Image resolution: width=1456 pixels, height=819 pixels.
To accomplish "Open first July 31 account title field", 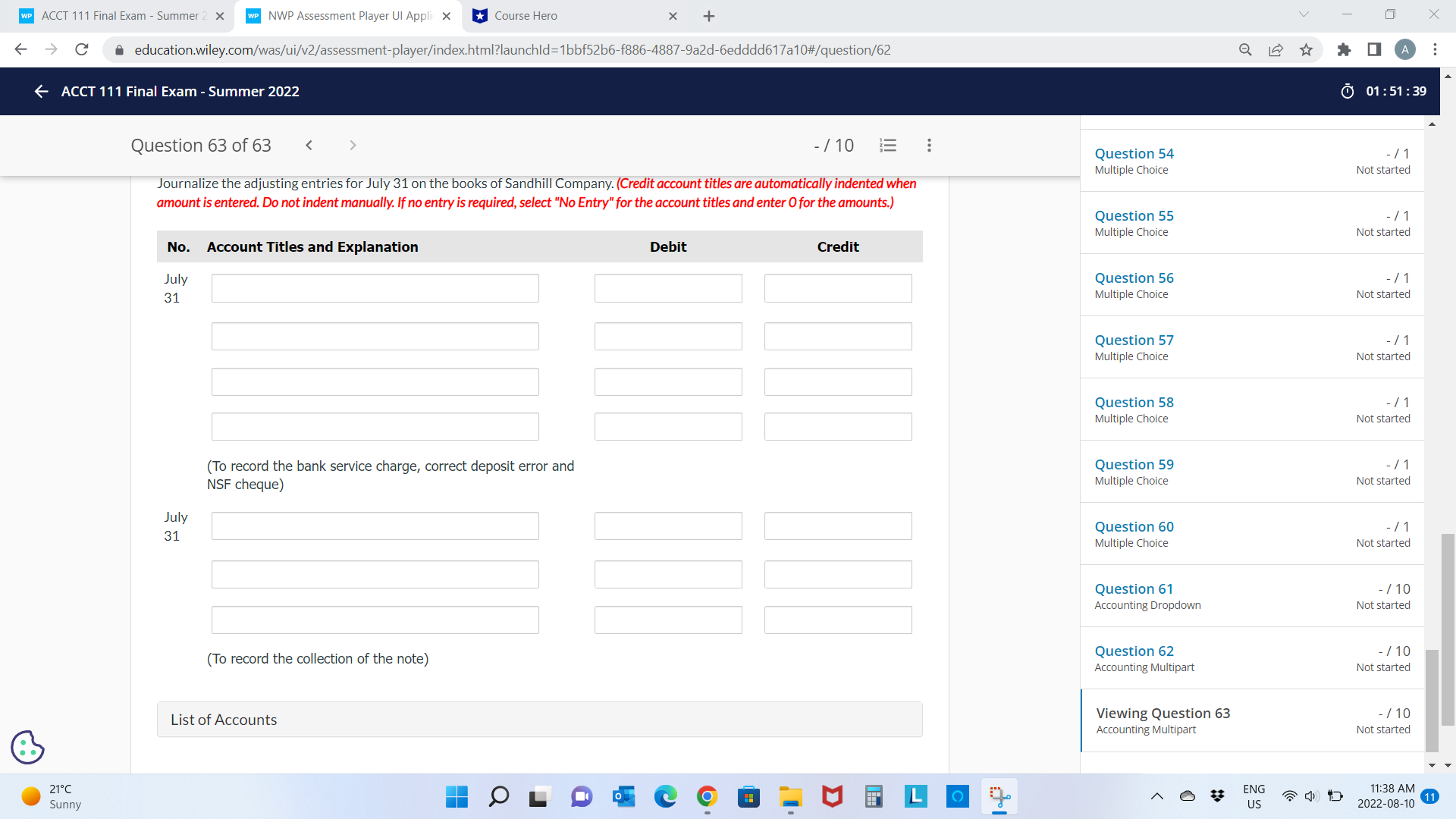I will click(x=375, y=288).
